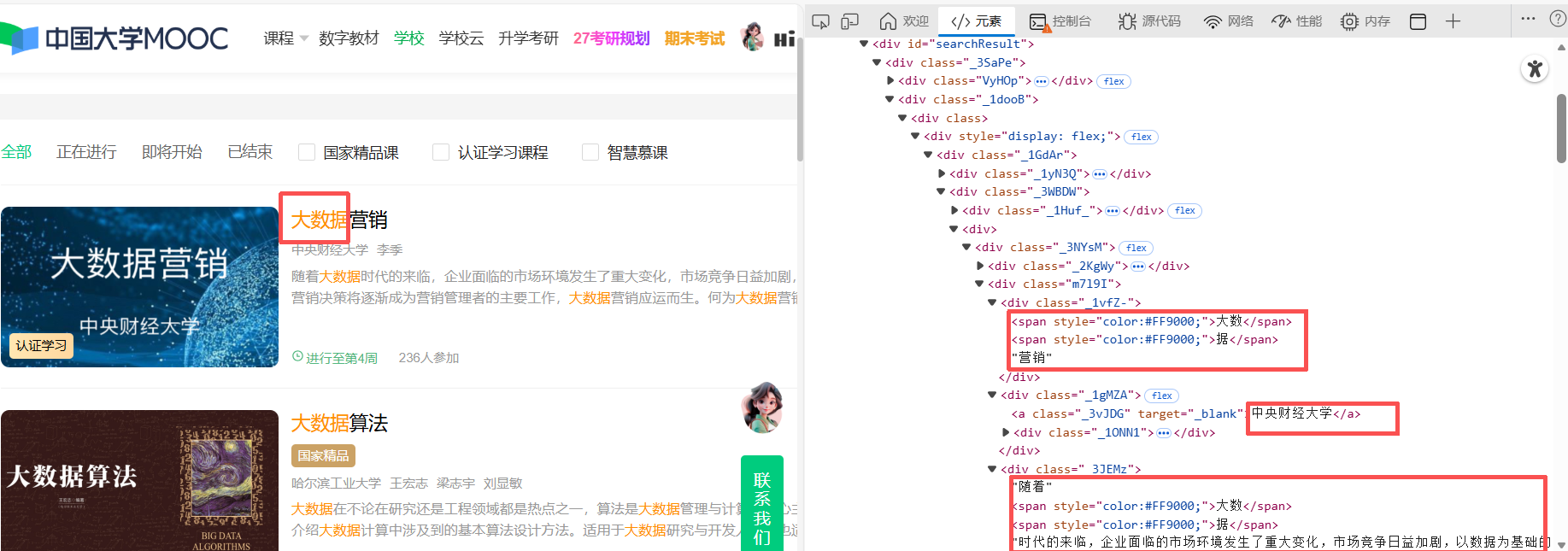Viewport: 1568px width, 551px height.
Task: Open 升学考研 navigation link
Action: (528, 38)
